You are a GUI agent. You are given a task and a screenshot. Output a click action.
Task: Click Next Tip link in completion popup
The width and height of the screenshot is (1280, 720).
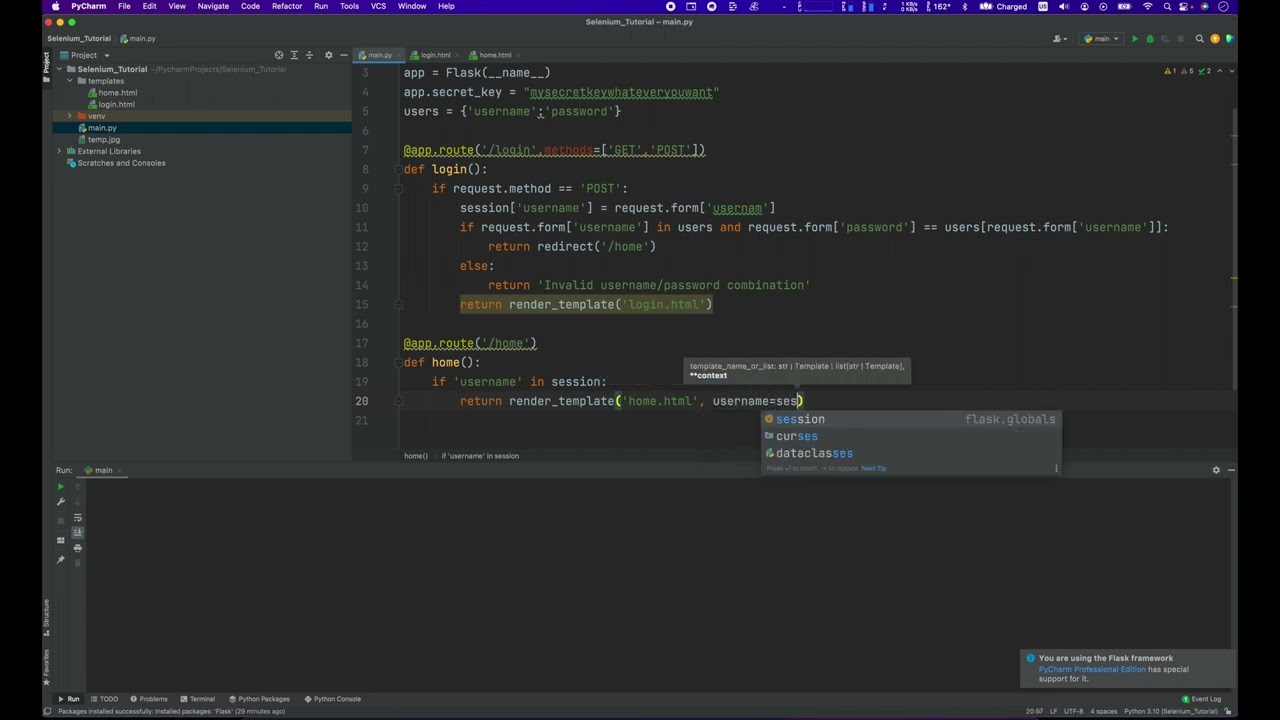click(x=874, y=468)
